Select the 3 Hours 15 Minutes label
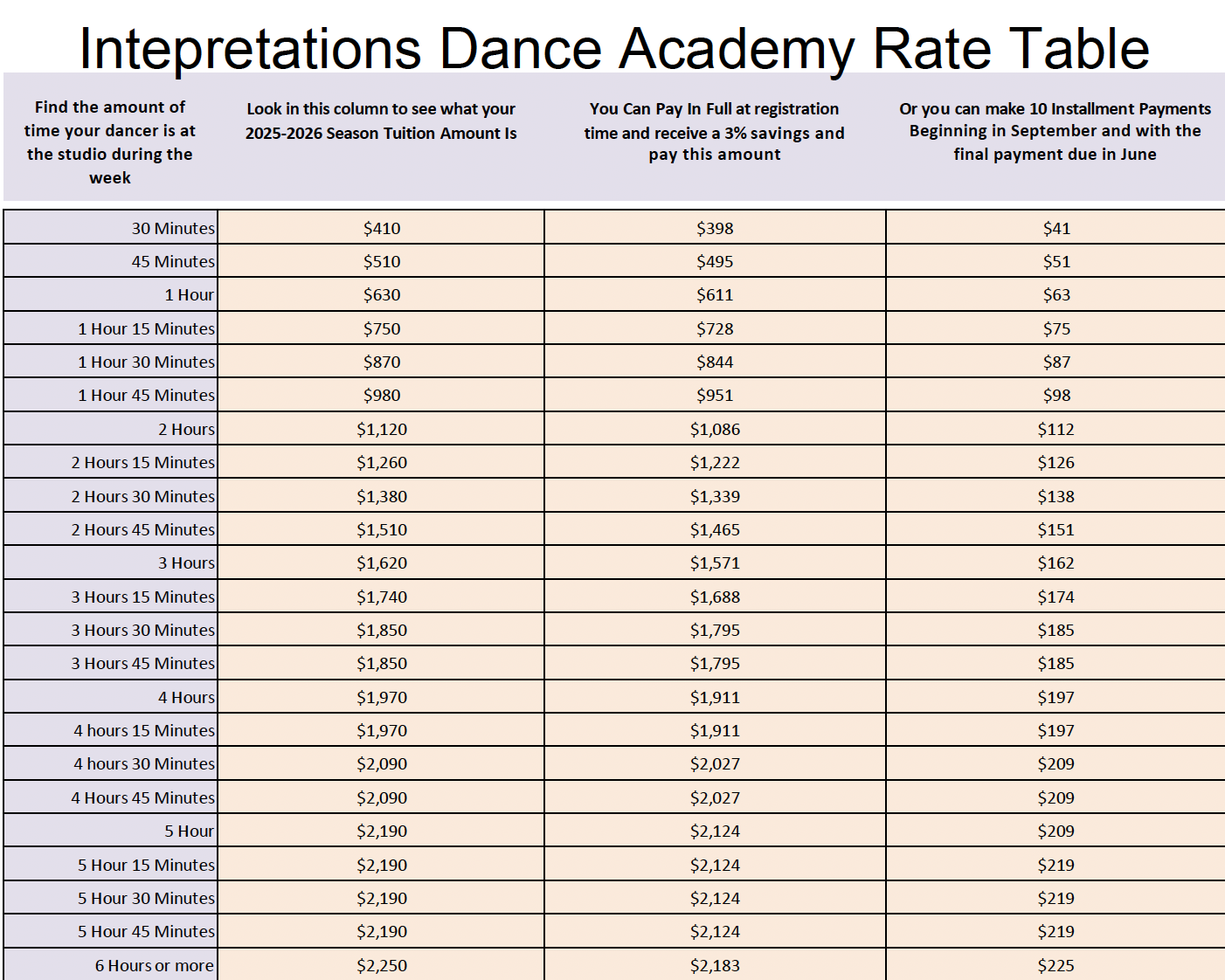The width and height of the screenshot is (1225, 980). pyautogui.click(x=143, y=597)
